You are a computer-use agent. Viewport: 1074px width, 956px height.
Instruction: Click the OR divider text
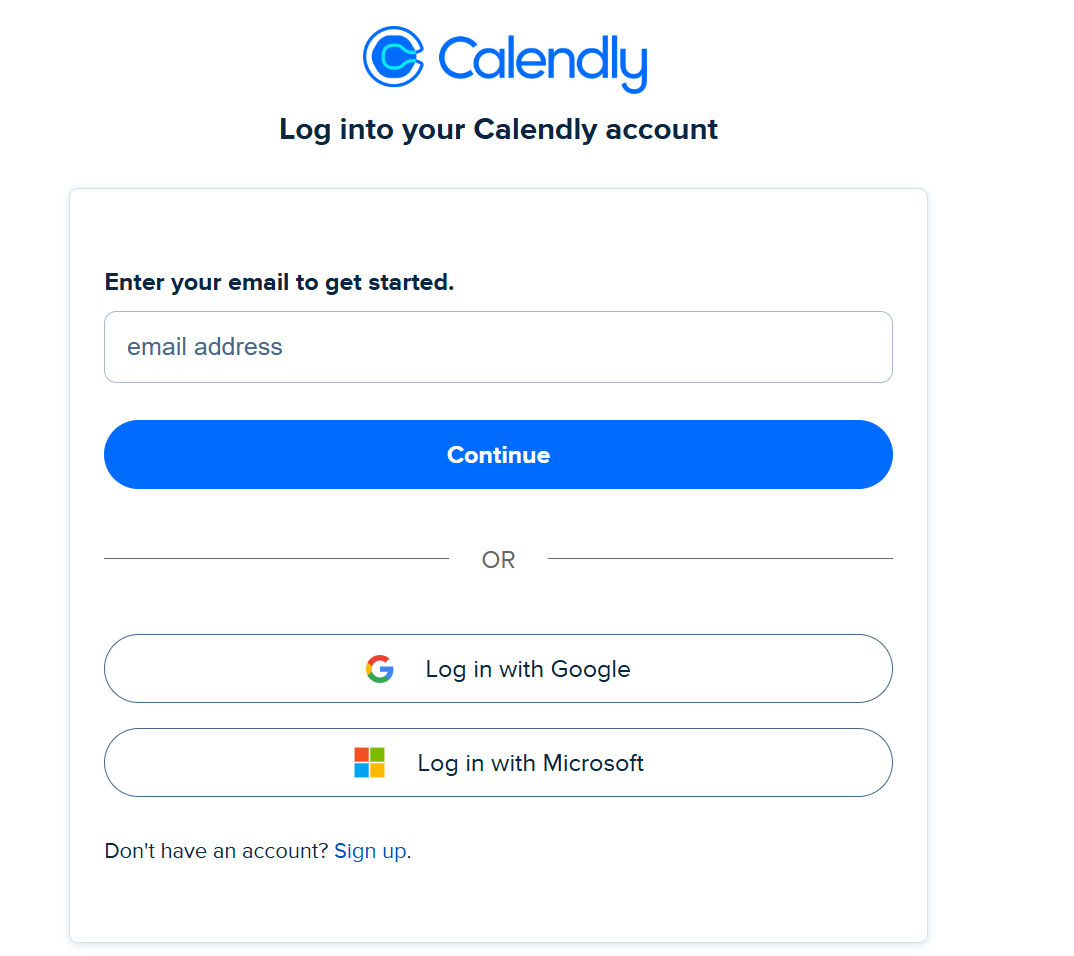pyautogui.click(x=498, y=560)
